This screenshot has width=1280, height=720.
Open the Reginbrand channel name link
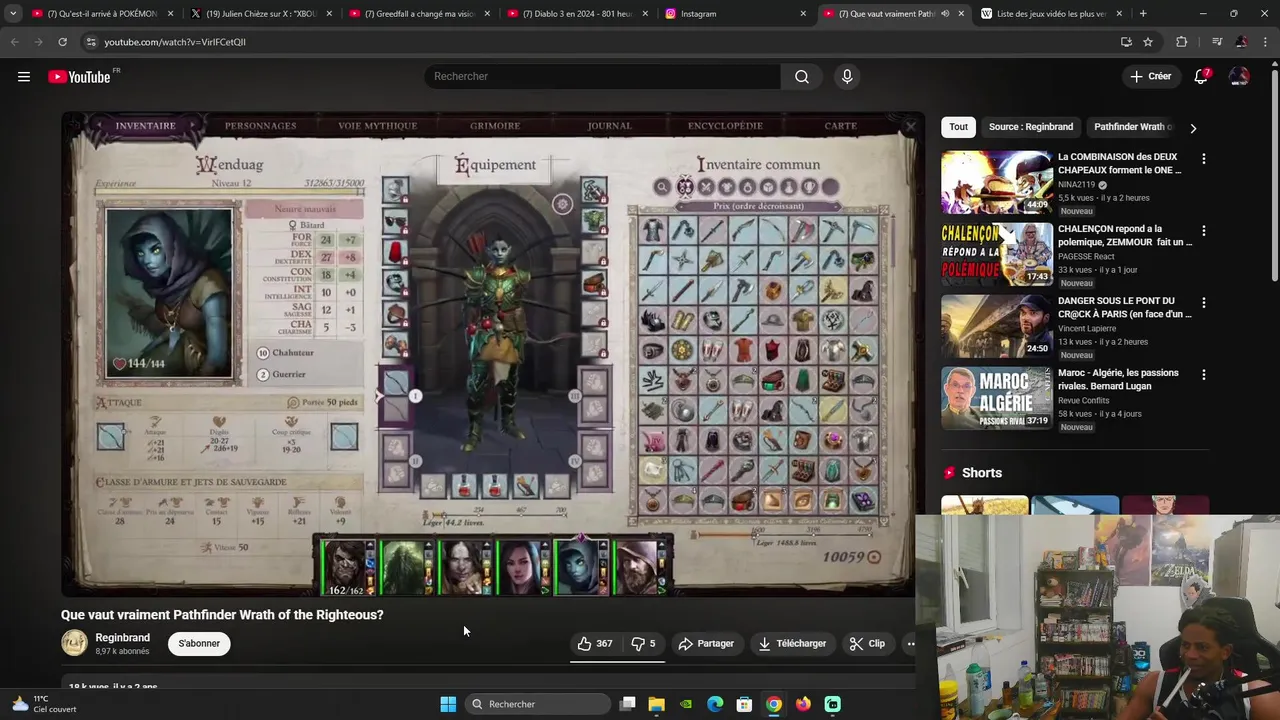click(122, 638)
